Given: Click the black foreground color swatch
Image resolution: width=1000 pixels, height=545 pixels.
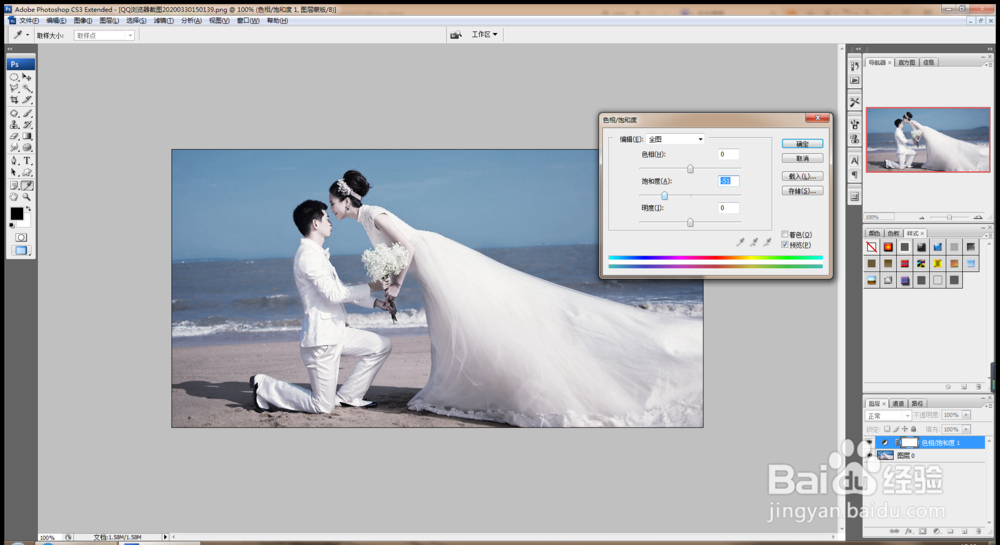Looking at the screenshot, I should tap(17, 214).
